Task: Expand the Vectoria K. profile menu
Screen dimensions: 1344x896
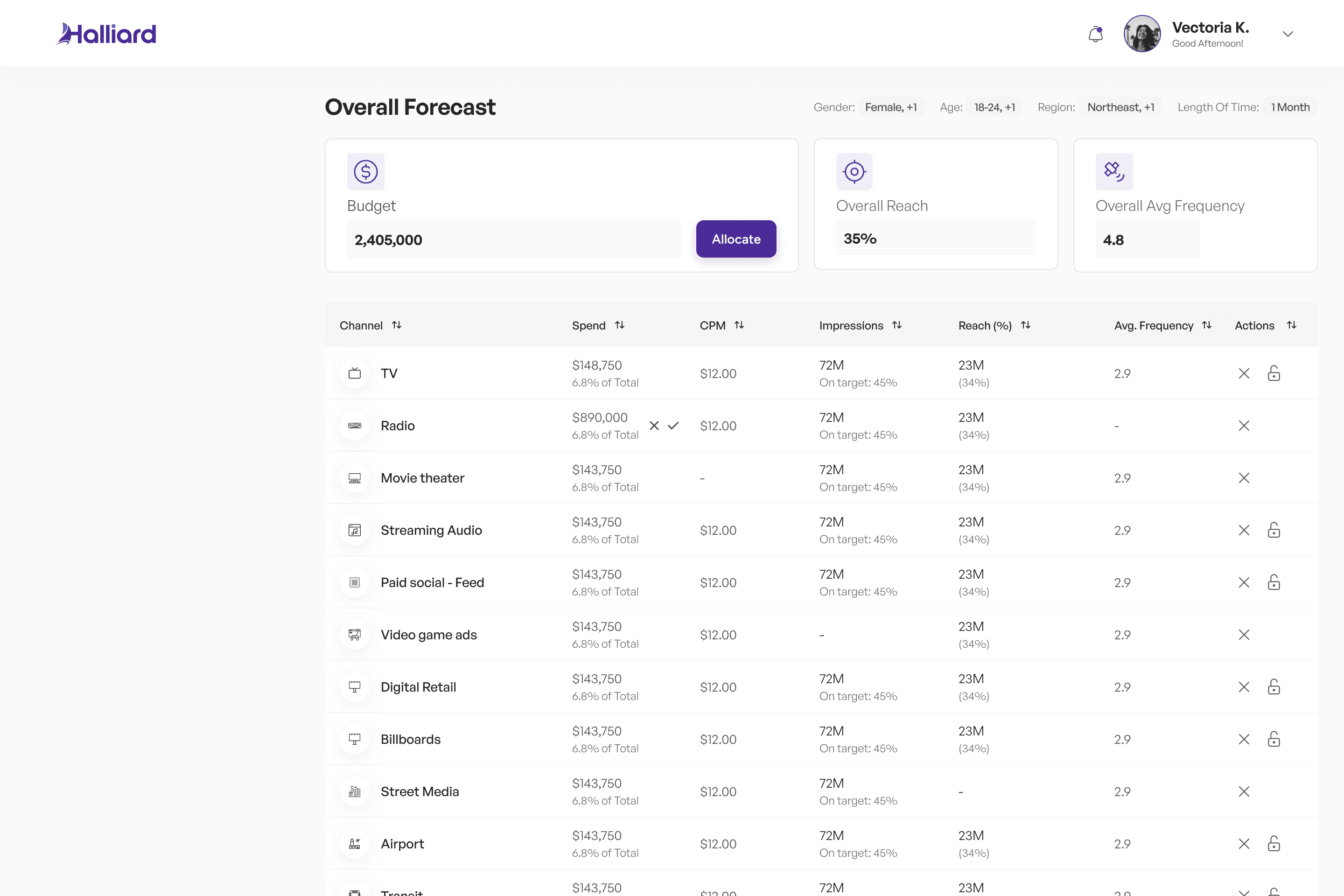Action: [1288, 34]
